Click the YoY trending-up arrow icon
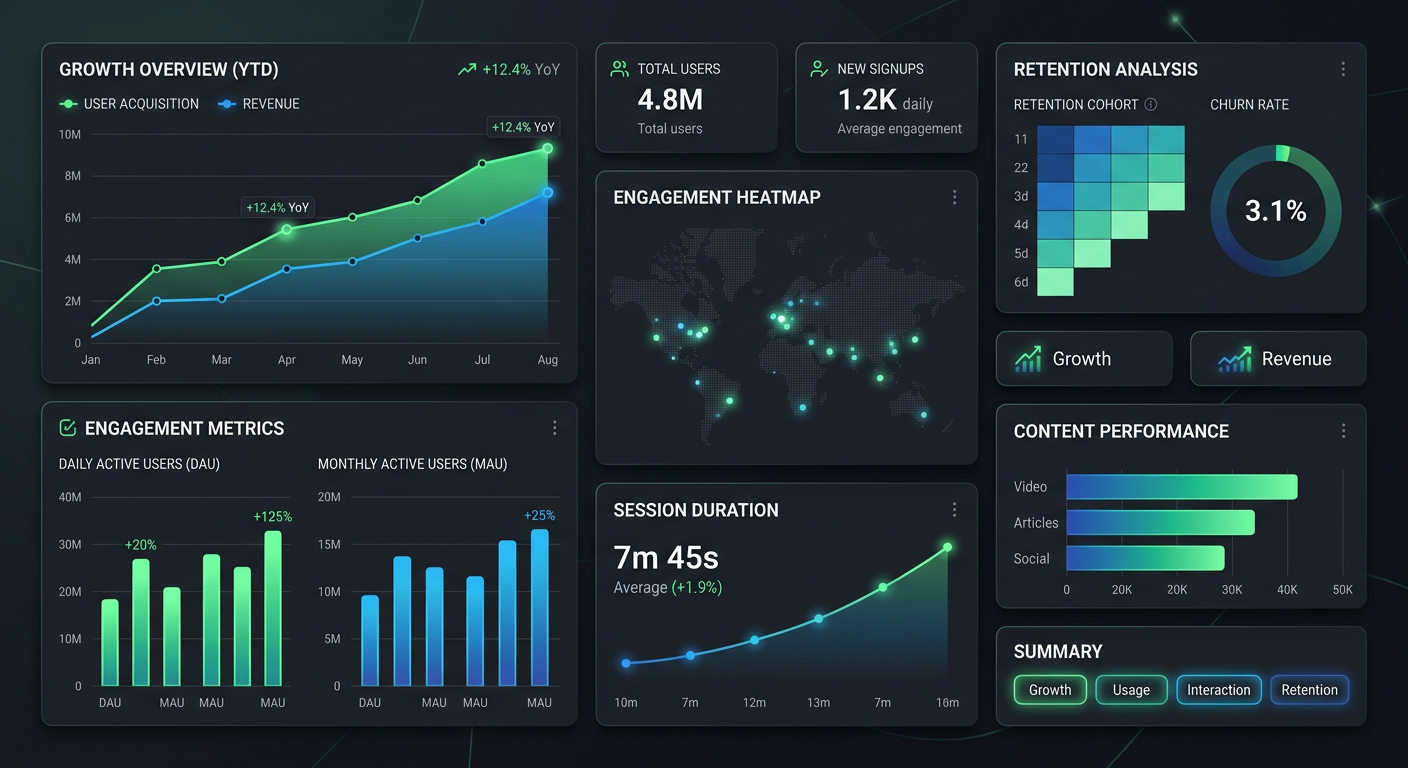 pos(467,70)
